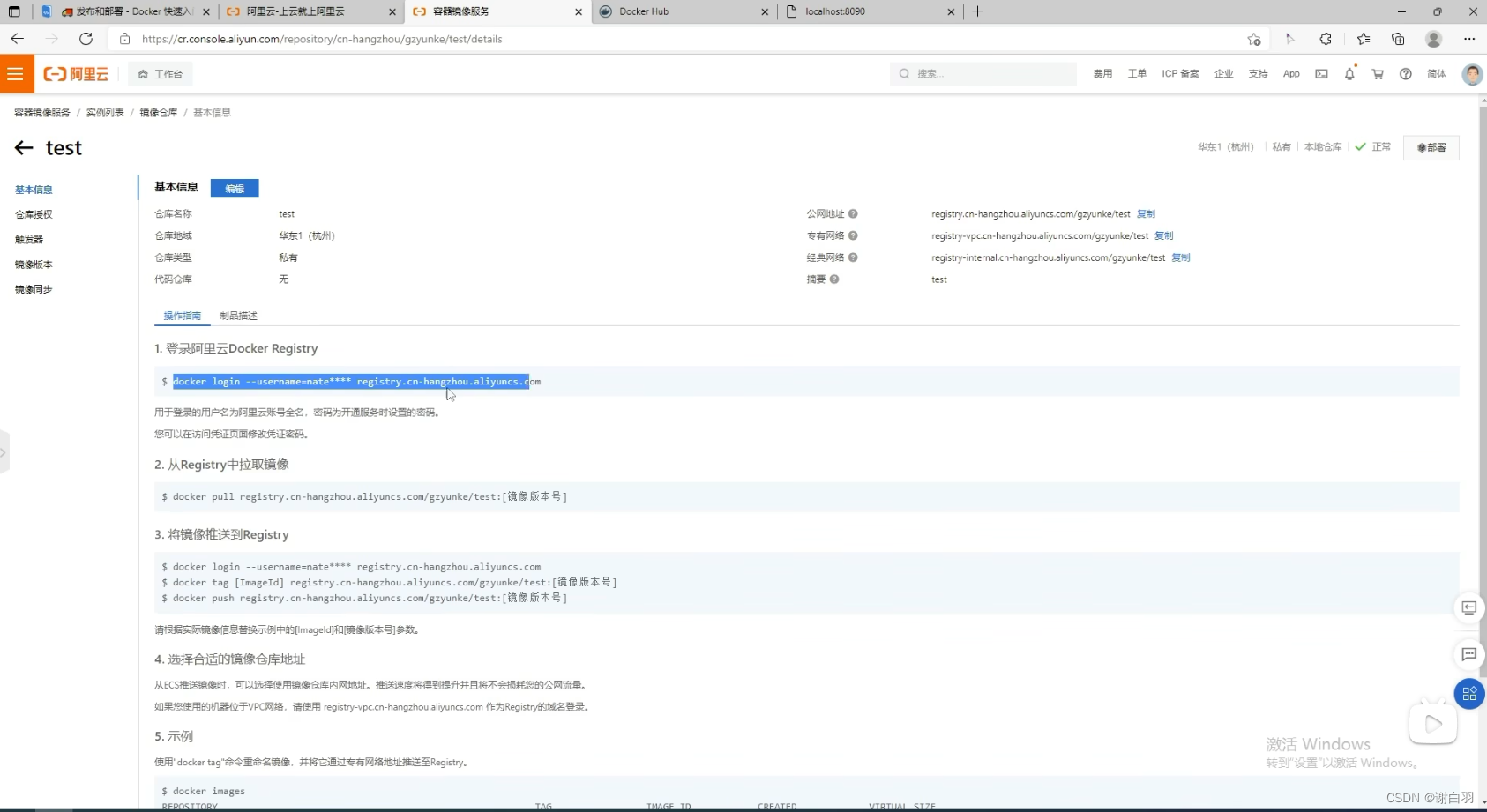Click the 编辑 edit button

(235, 189)
